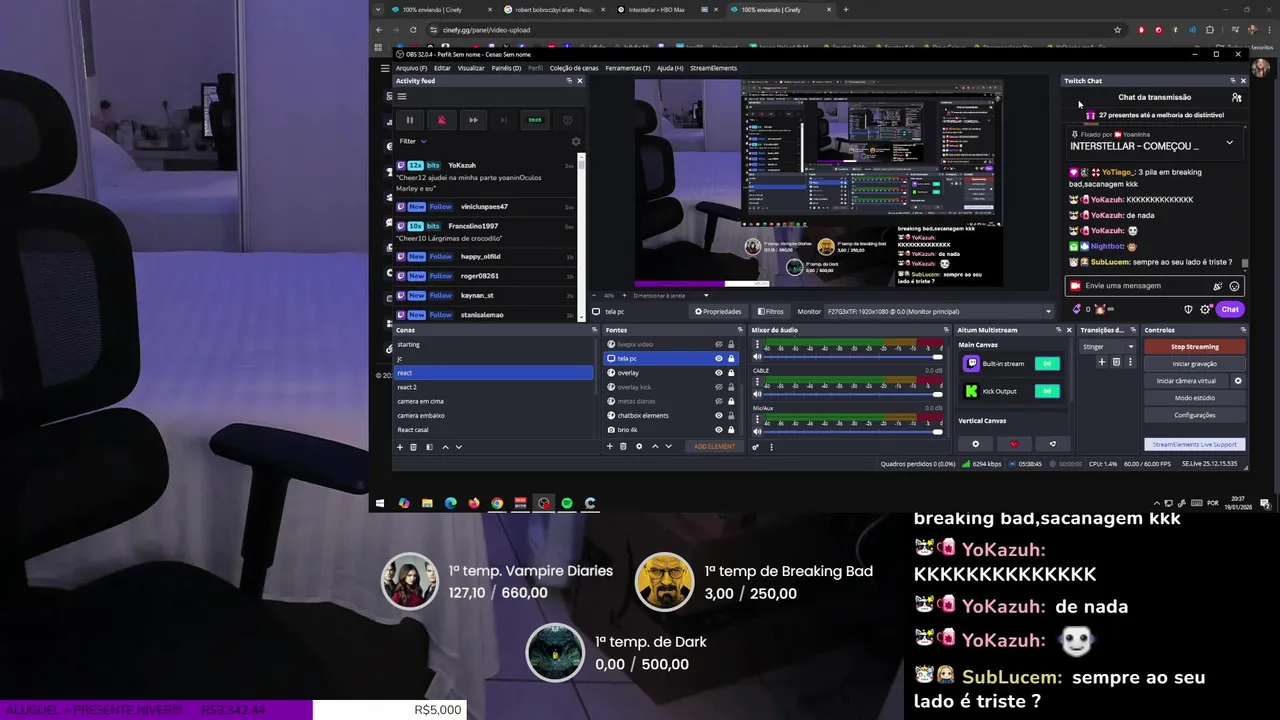Open advanced audio properties gears icon
Viewport: 1280px width, 720px height.
(x=756, y=447)
